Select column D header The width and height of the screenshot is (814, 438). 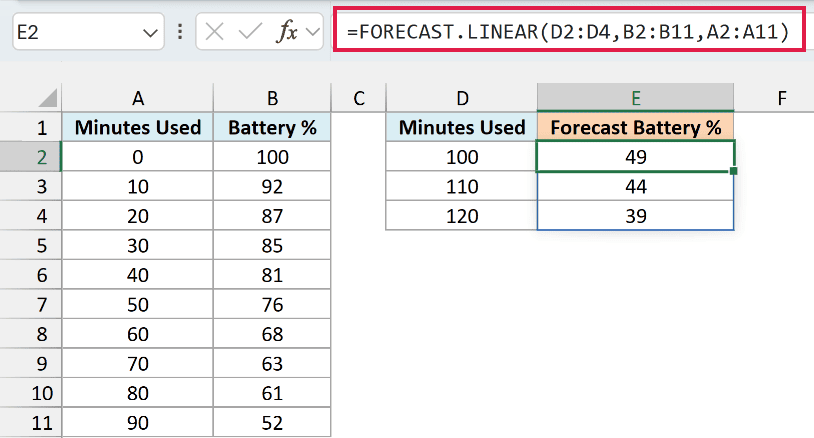[462, 98]
